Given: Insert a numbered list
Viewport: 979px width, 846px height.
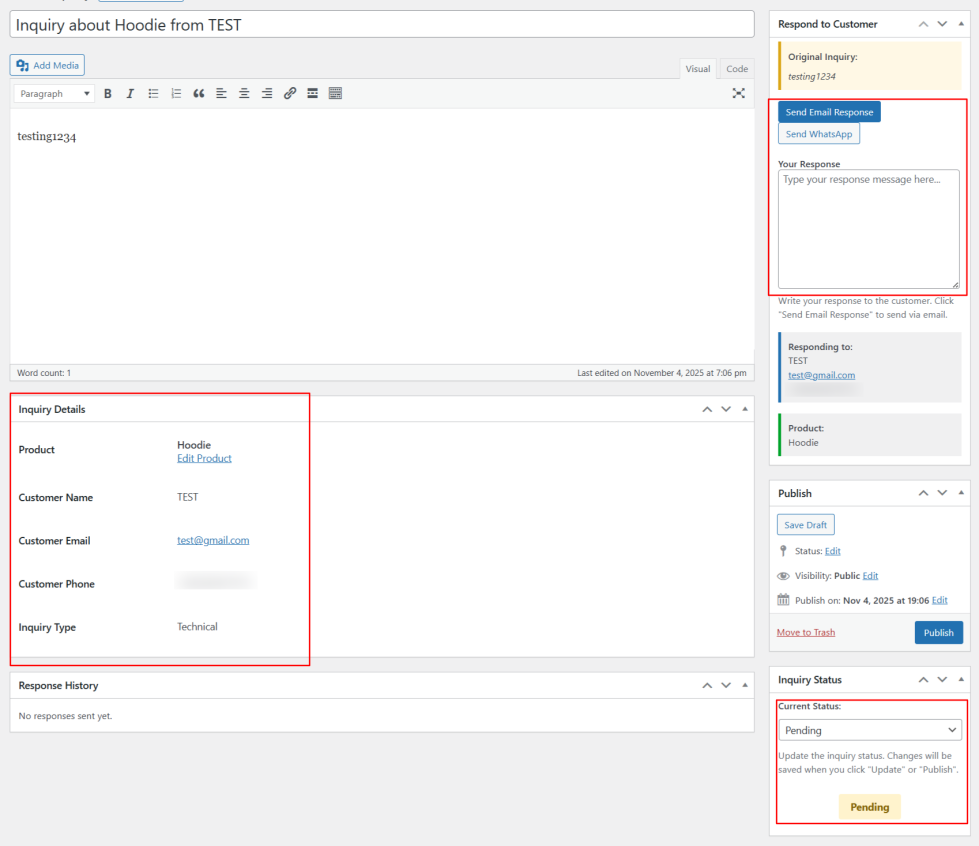Looking at the screenshot, I should point(176,93).
